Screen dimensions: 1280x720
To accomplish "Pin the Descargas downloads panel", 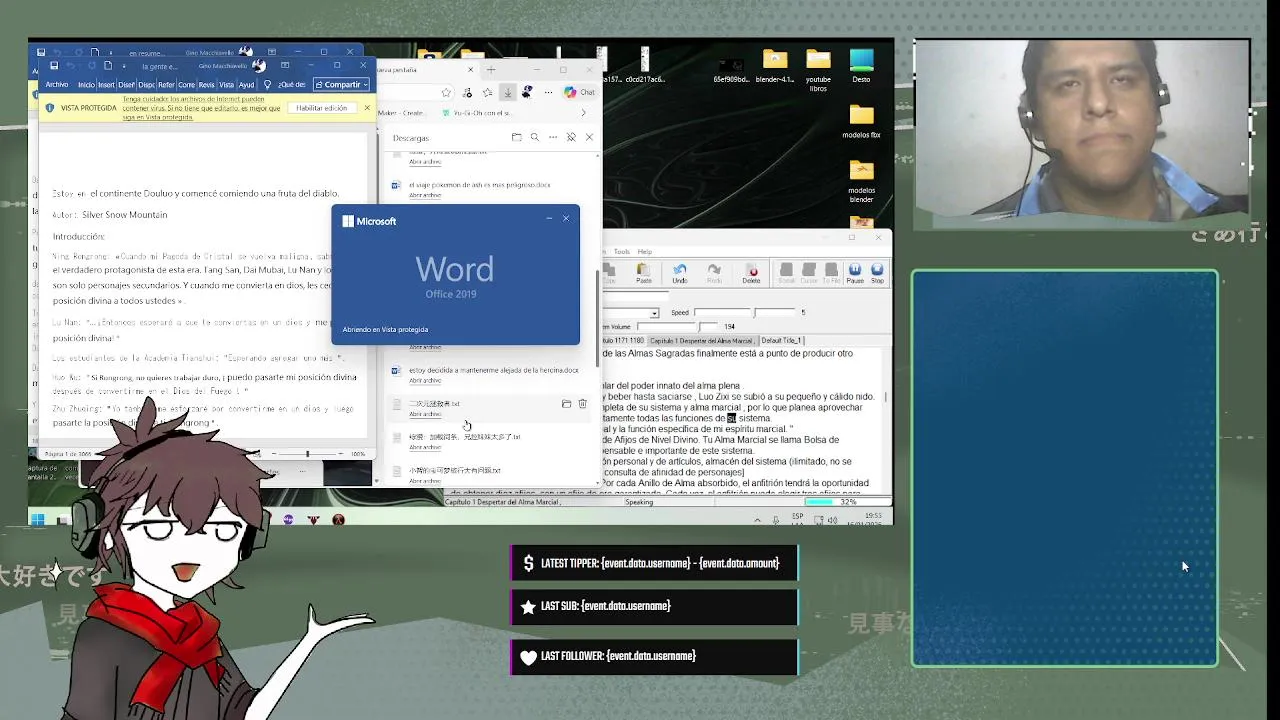I will (571, 137).
